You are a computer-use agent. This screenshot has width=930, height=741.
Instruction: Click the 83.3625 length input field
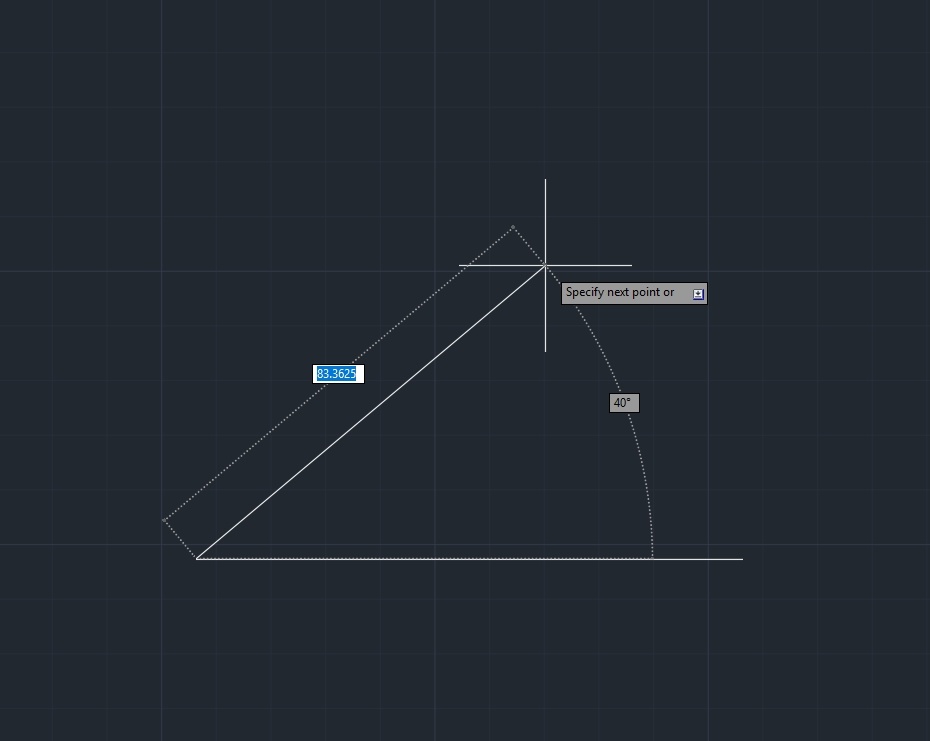click(x=338, y=374)
